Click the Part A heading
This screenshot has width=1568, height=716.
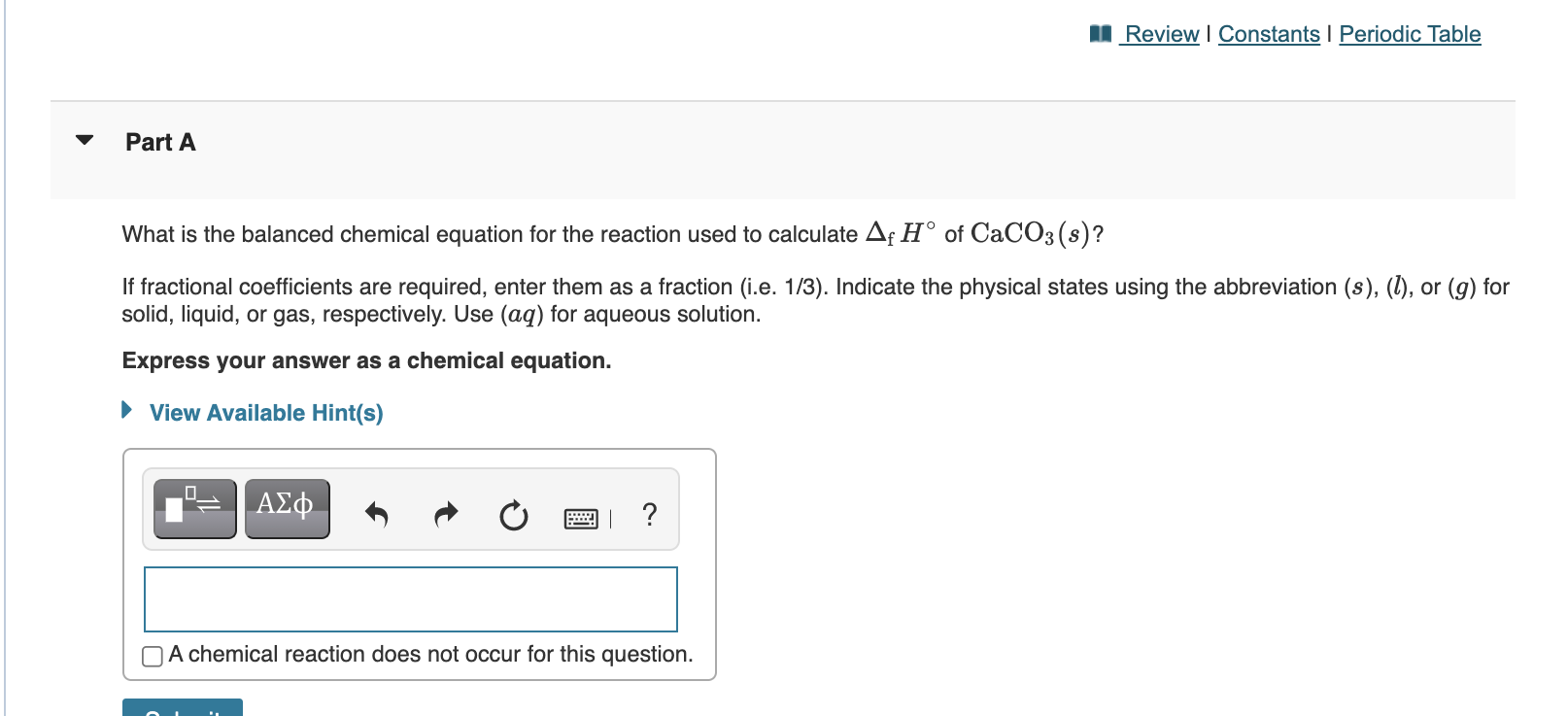click(159, 142)
